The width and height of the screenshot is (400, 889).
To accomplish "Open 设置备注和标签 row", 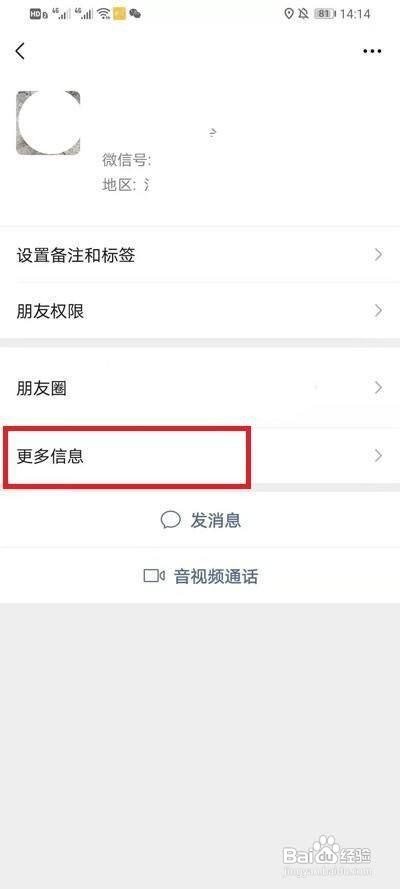I will (x=200, y=255).
